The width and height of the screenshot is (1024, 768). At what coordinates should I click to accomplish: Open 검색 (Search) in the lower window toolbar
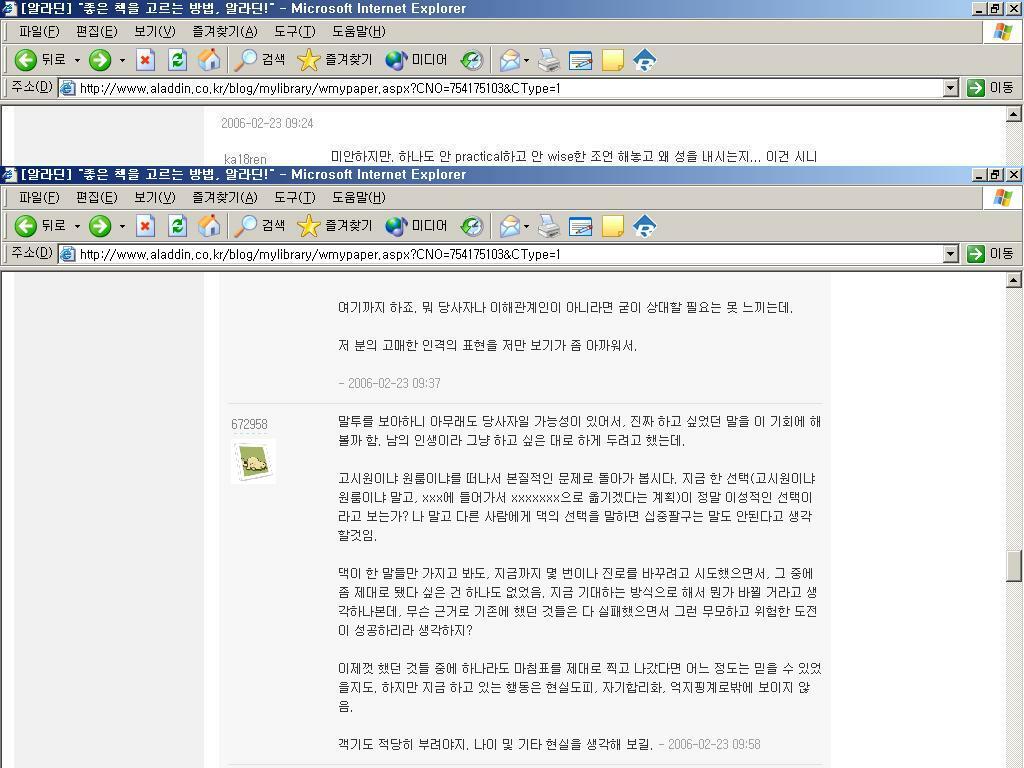pos(259,226)
